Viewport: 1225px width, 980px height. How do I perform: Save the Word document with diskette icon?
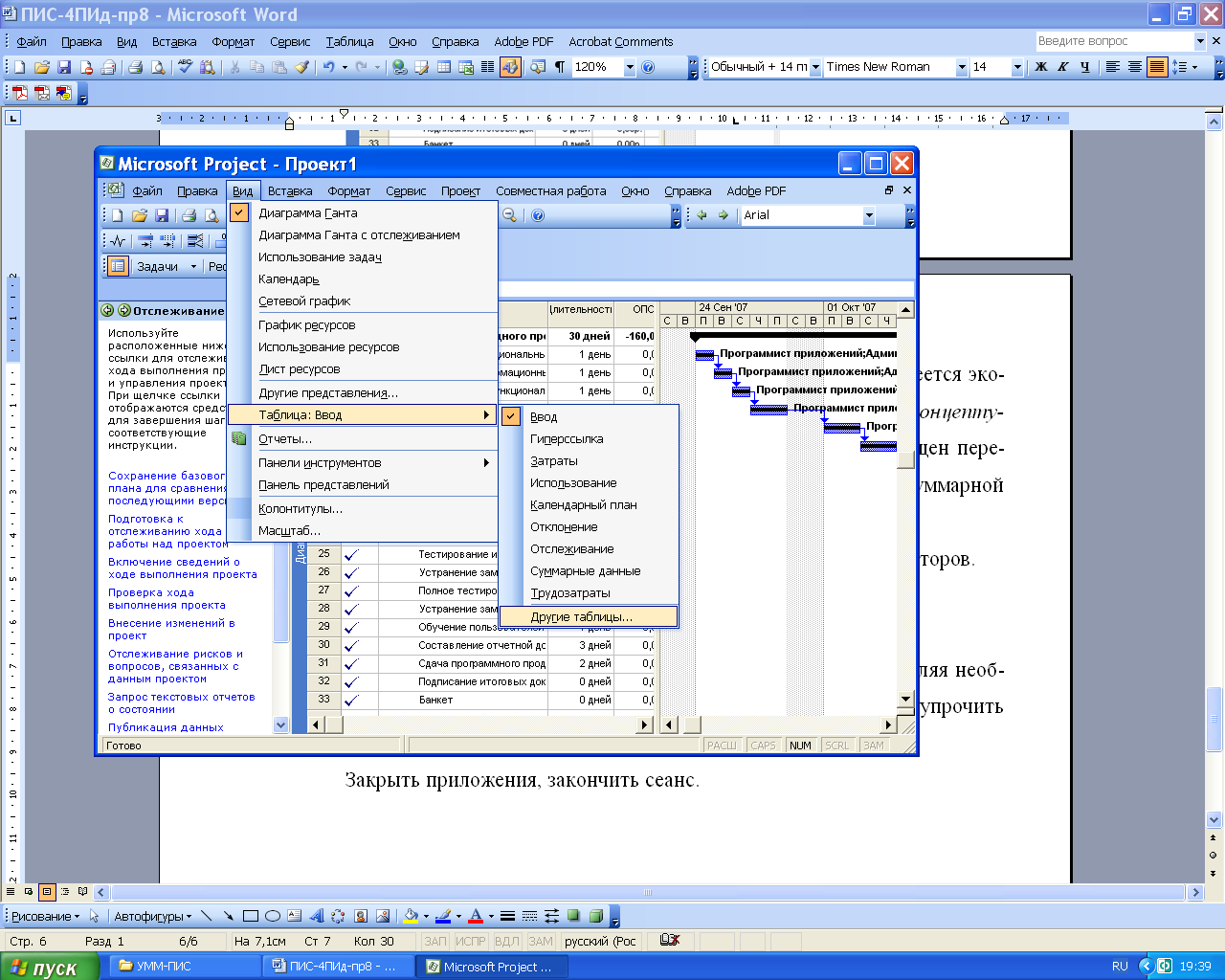click(x=64, y=67)
